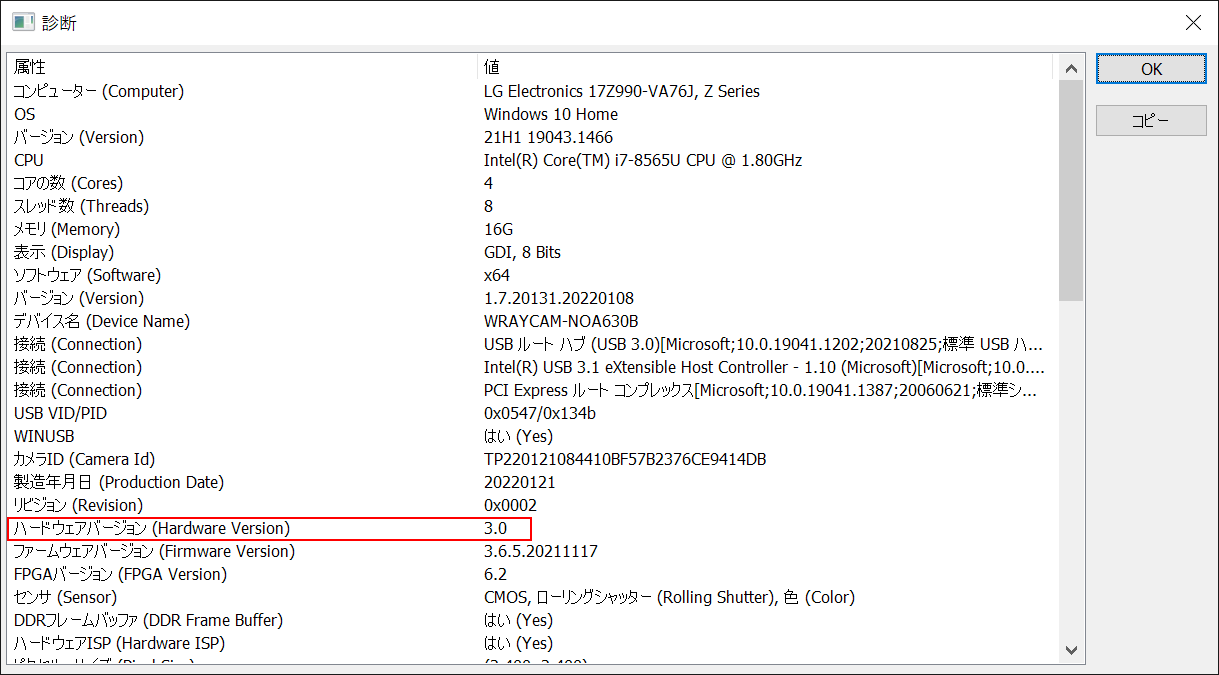Click the vertical scrollbar thumb
The image size is (1219, 675).
[x=1071, y=190]
